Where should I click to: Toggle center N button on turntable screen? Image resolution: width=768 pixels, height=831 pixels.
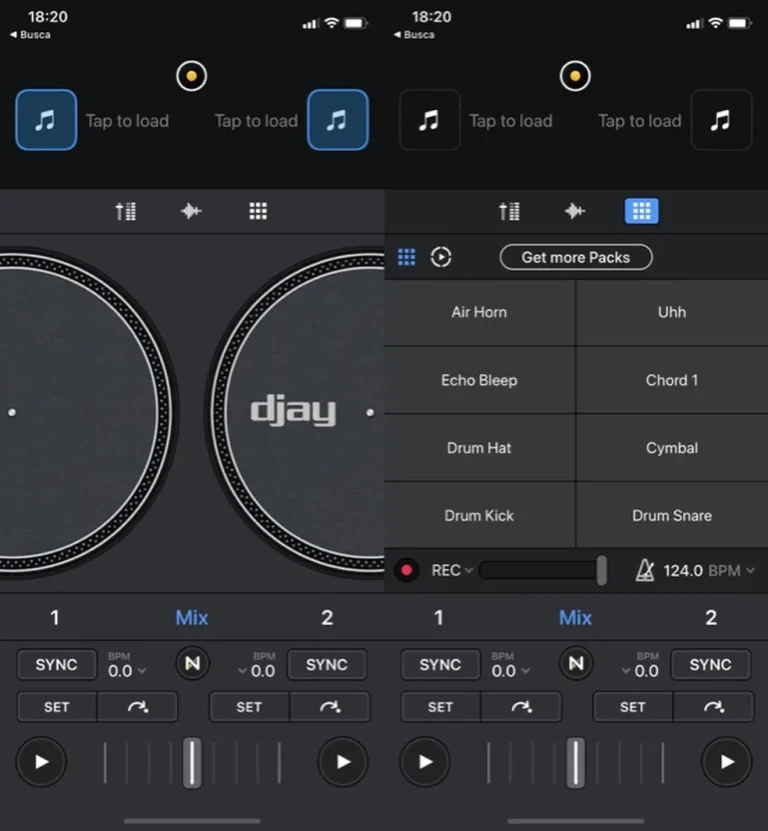(x=191, y=664)
